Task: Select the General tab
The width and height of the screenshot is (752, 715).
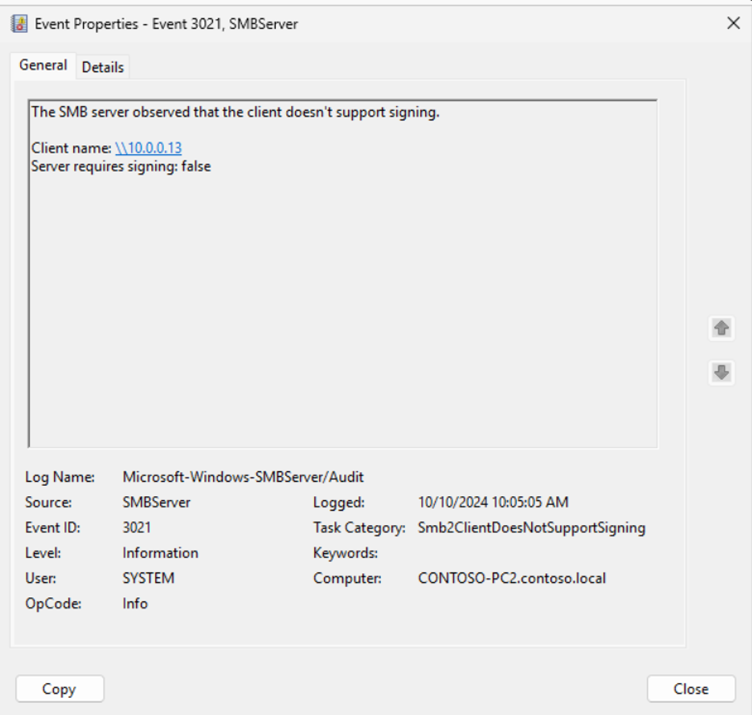Action: coord(43,65)
